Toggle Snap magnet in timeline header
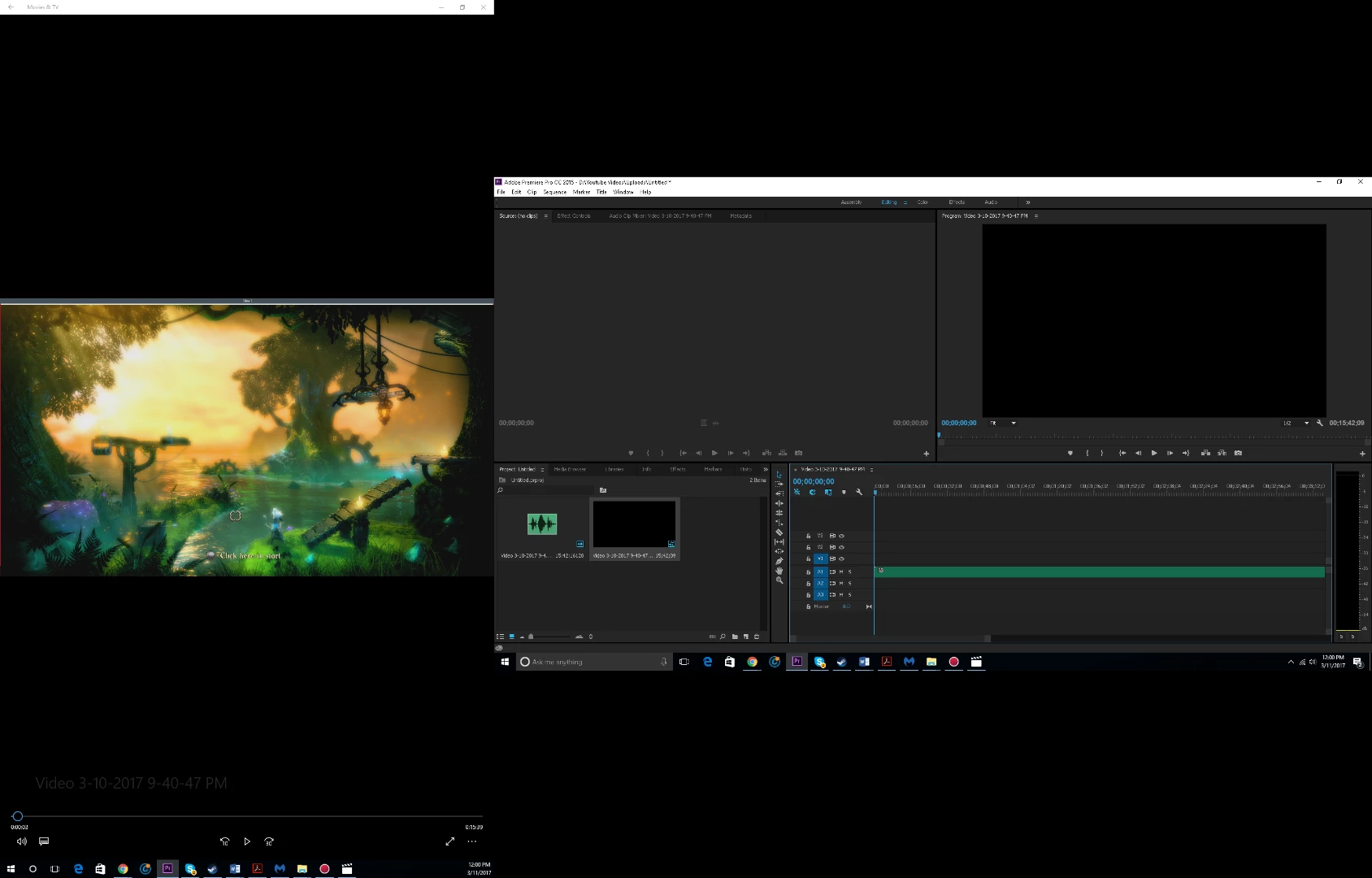This screenshot has height=878, width=1372. point(812,492)
